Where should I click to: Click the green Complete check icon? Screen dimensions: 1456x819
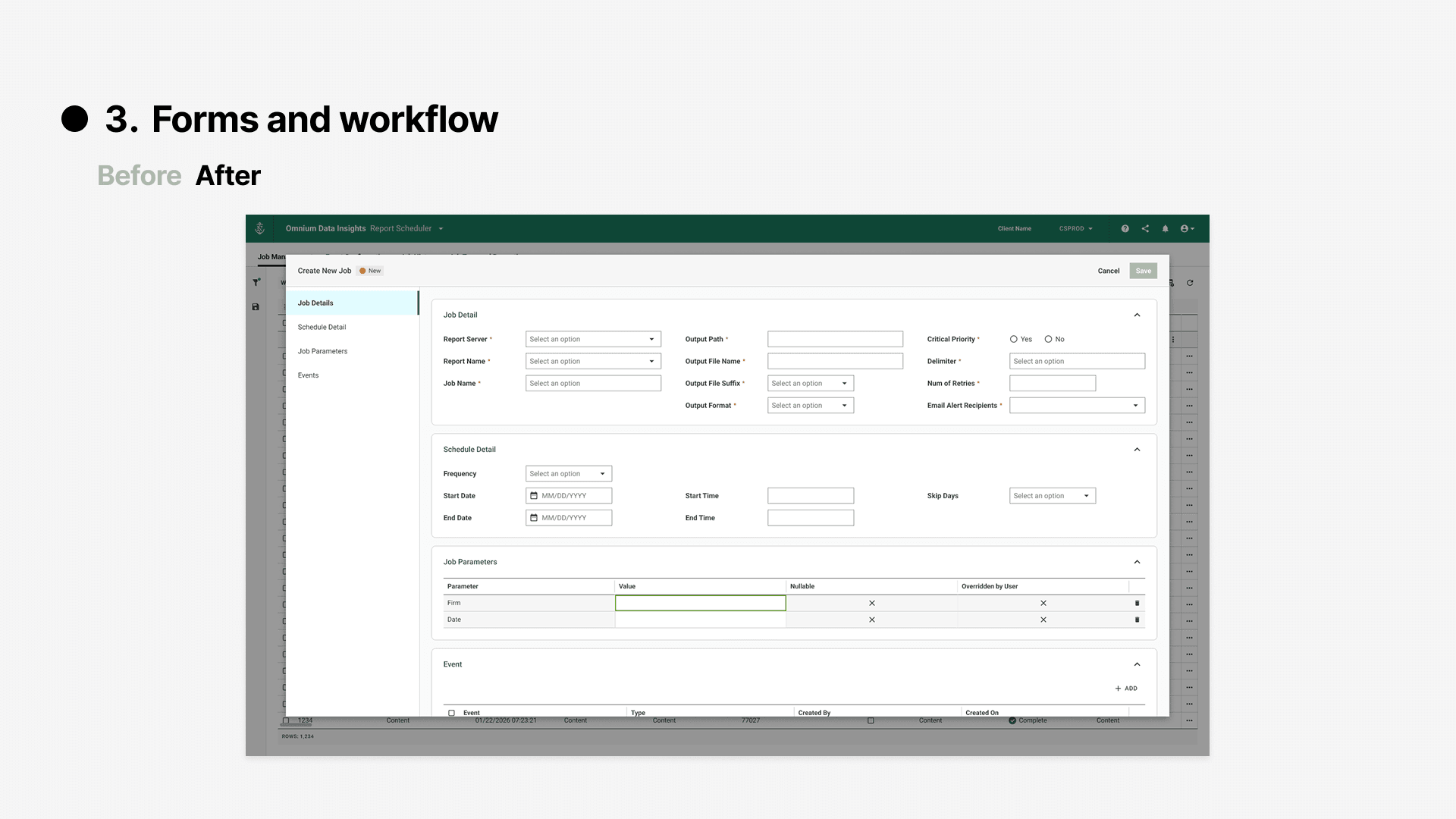coord(1012,720)
